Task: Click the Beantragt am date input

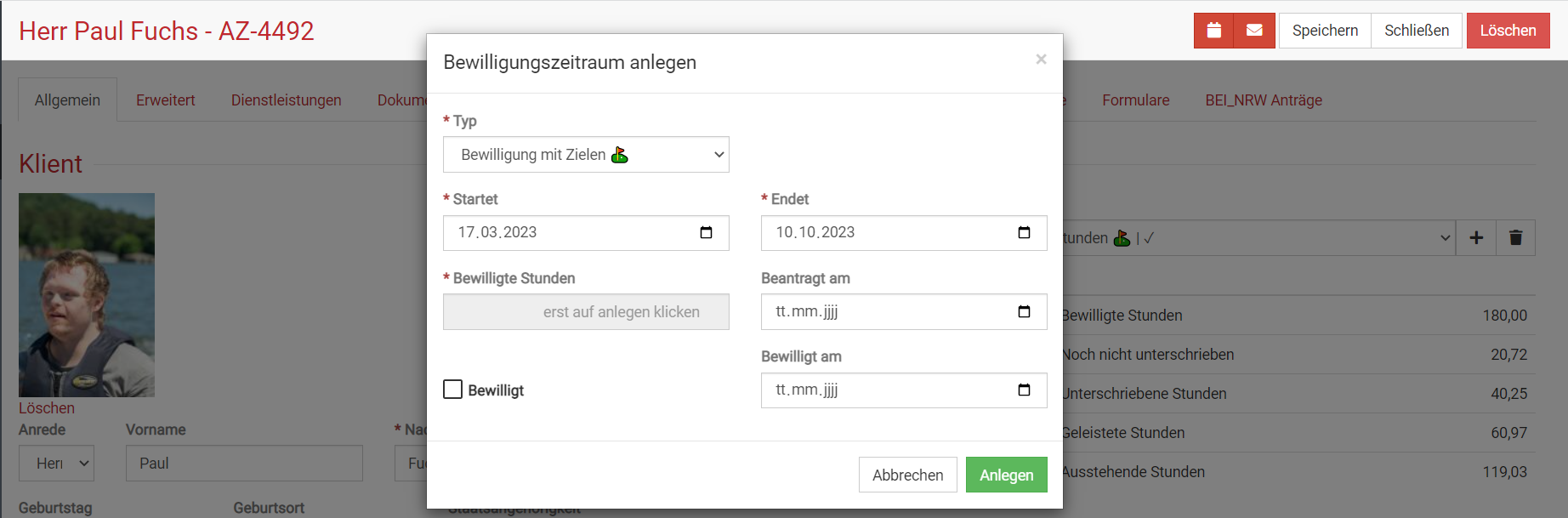Action: tap(904, 312)
